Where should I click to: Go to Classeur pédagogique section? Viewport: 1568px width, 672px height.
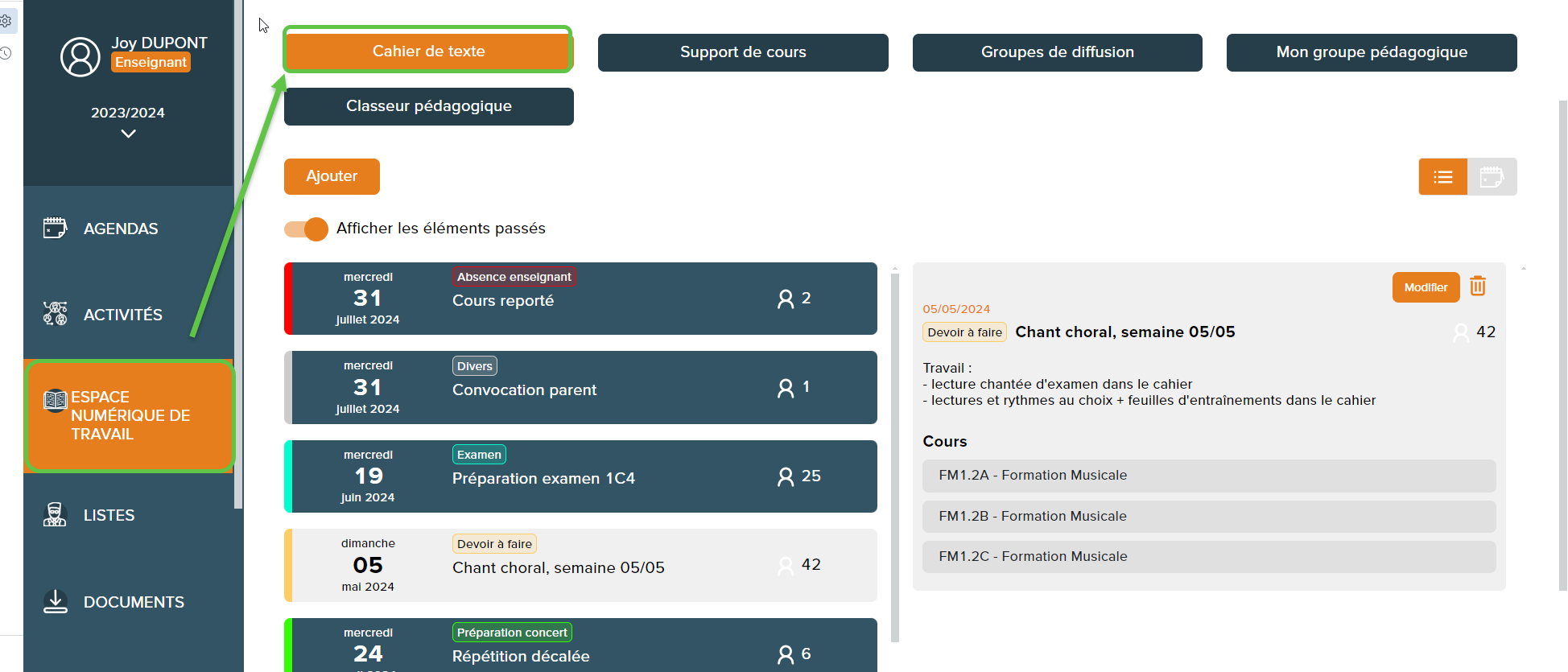tap(428, 106)
